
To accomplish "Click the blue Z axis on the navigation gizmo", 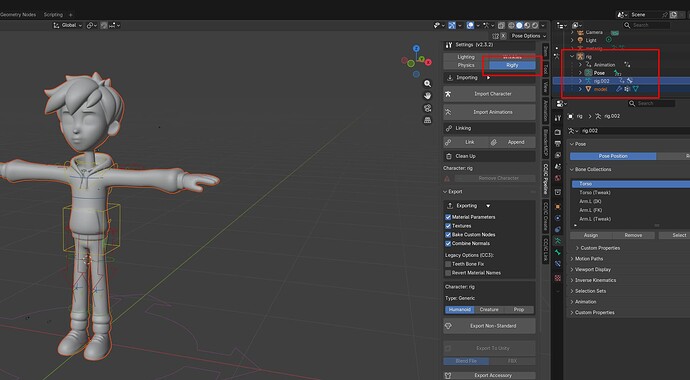I will point(416,48).
